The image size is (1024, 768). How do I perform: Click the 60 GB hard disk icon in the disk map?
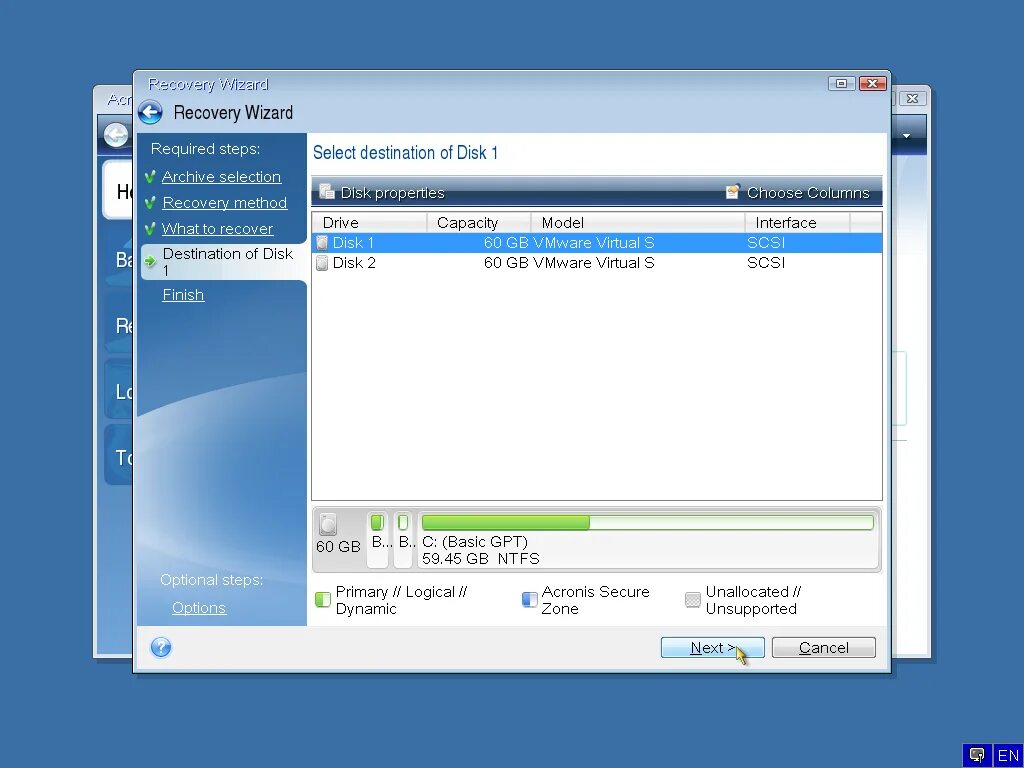[x=328, y=524]
